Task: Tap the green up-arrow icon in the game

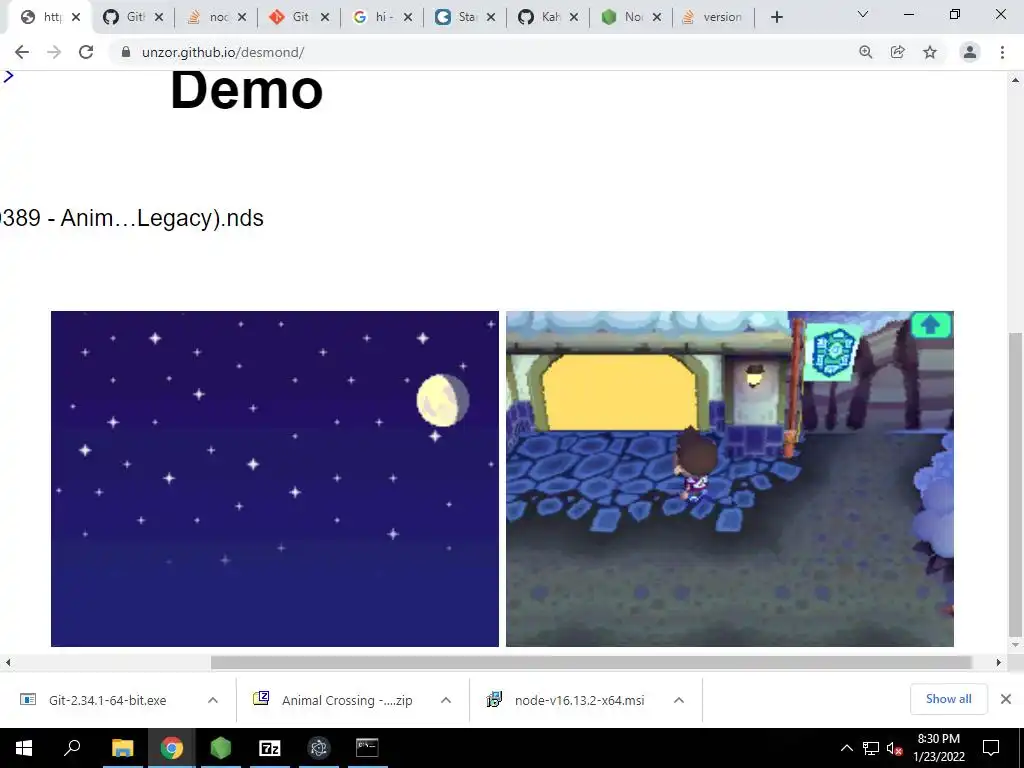Action: click(931, 325)
